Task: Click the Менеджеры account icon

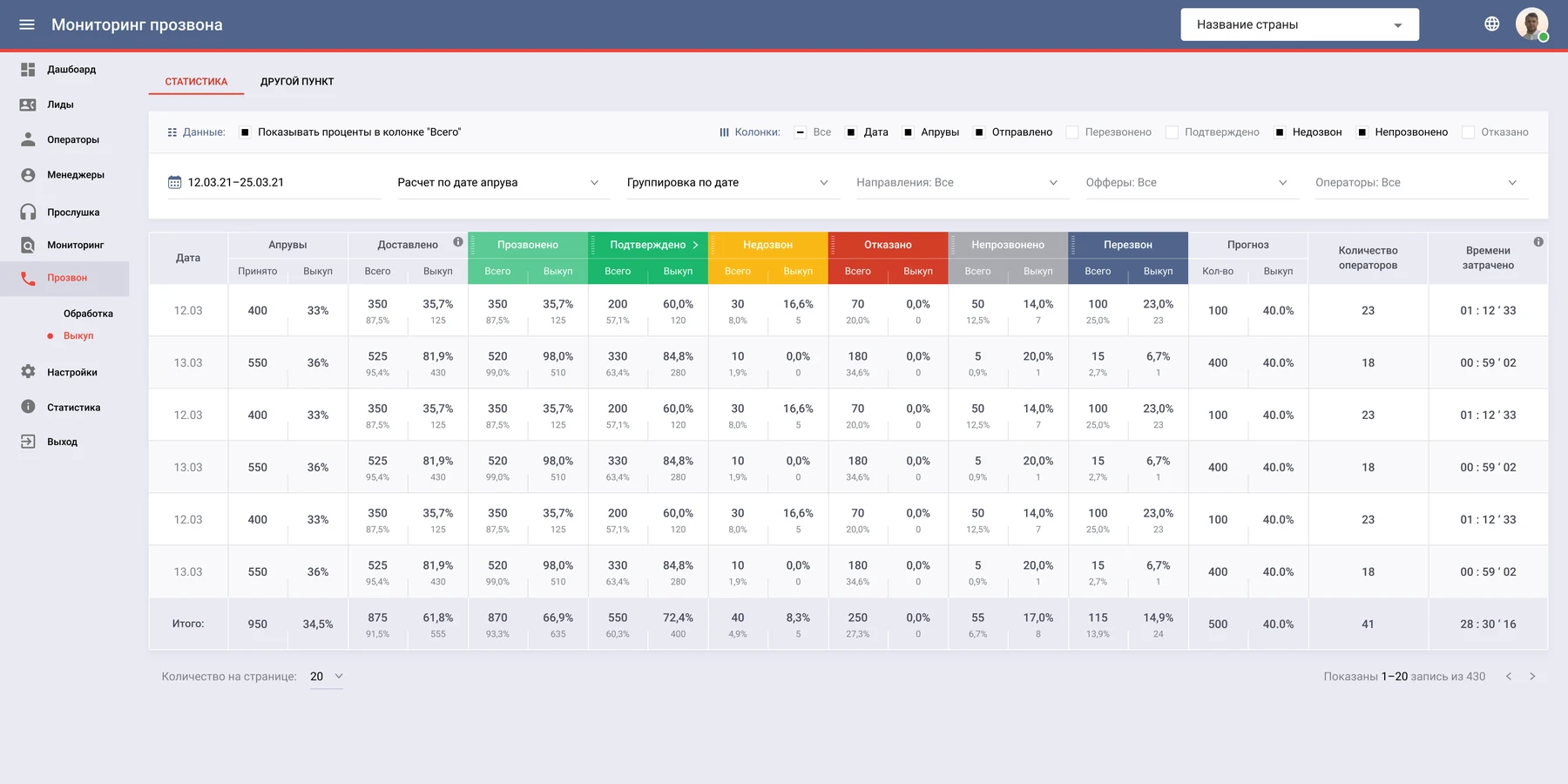Action: pos(28,175)
